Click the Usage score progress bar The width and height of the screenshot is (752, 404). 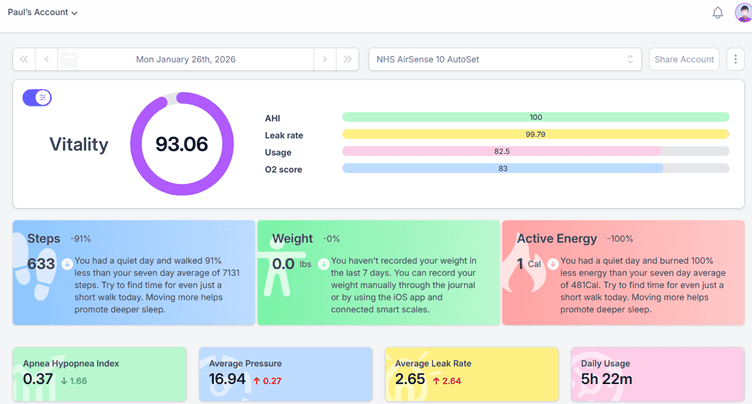(535, 152)
